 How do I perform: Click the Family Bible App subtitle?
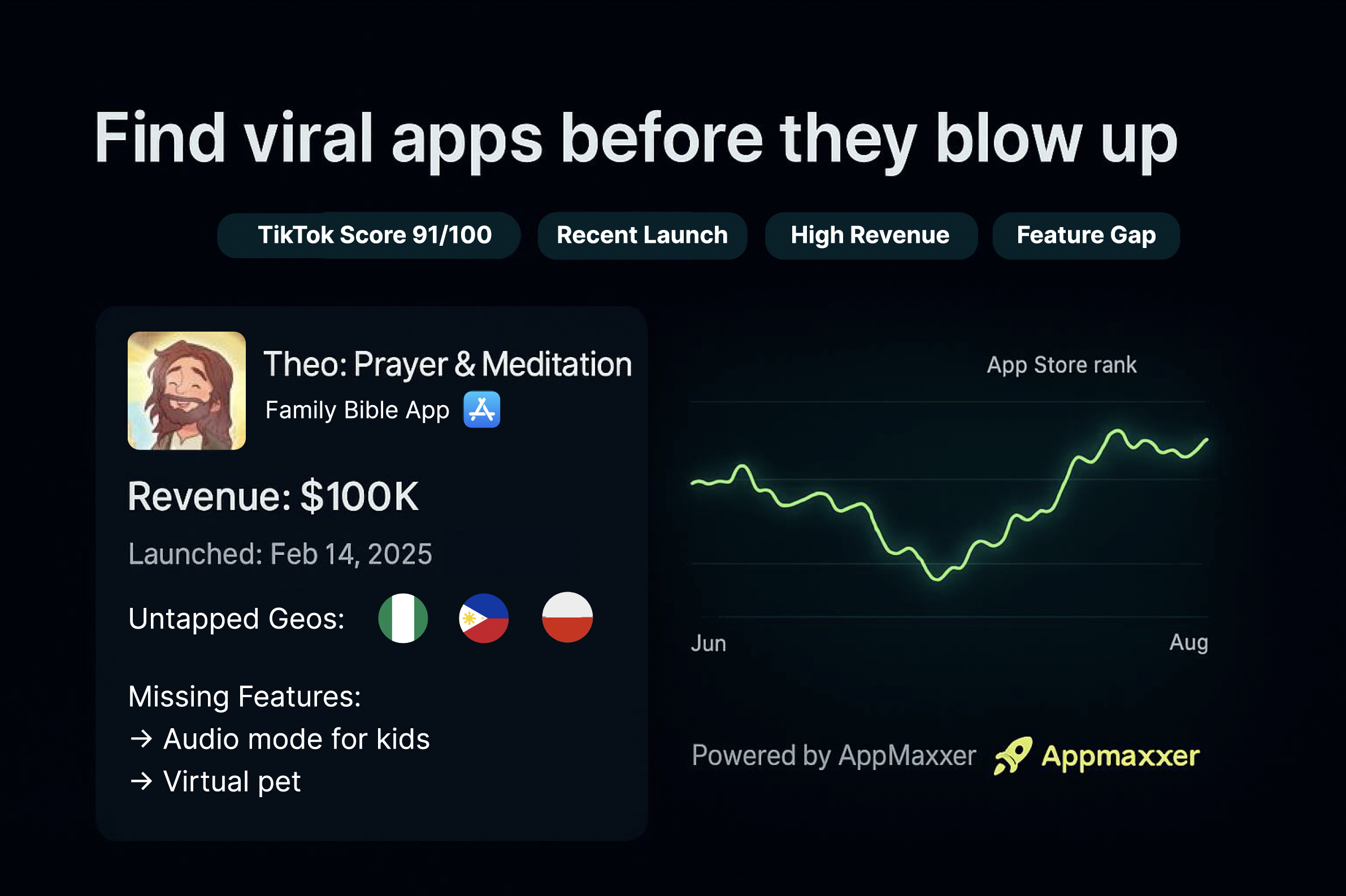pyautogui.click(x=357, y=410)
